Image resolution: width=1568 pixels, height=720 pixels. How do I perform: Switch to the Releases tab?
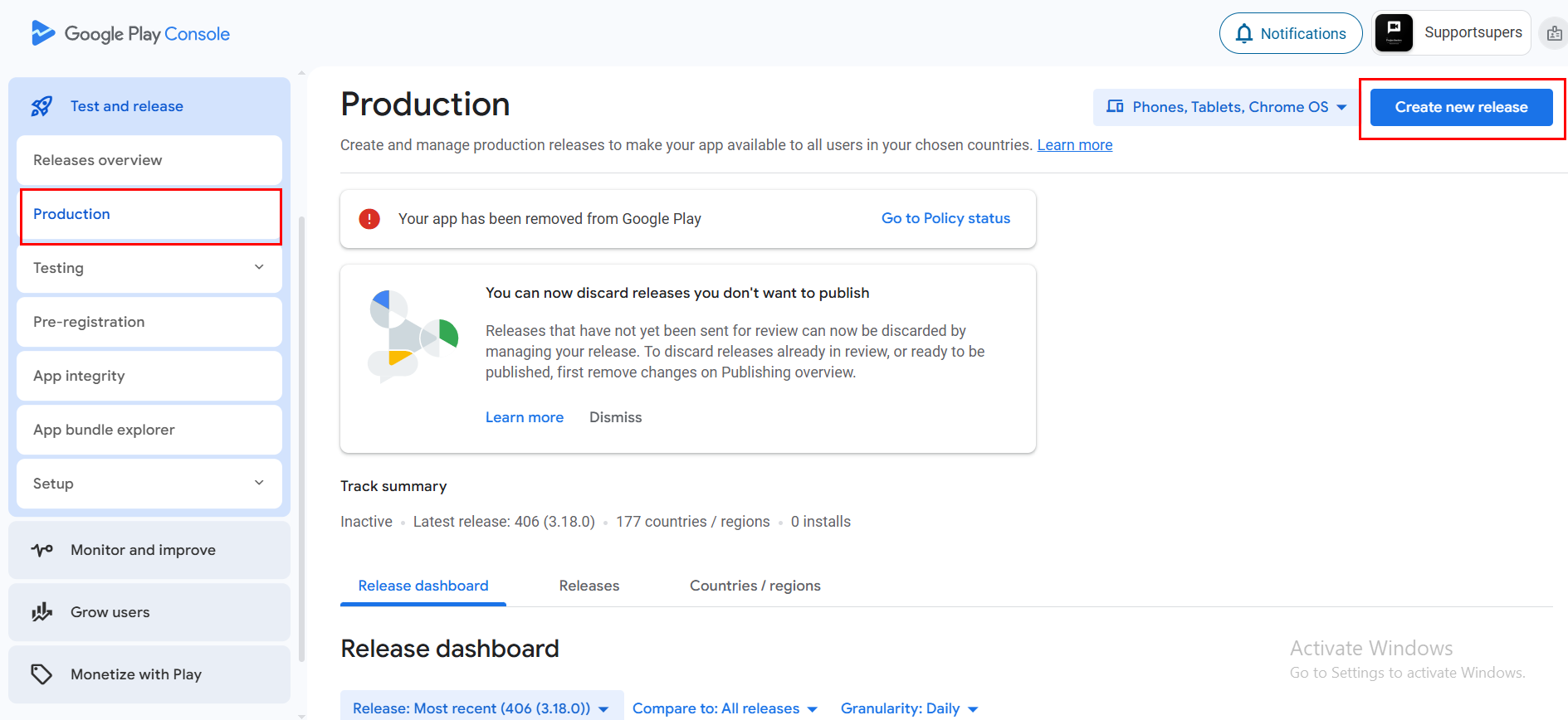[x=589, y=586]
